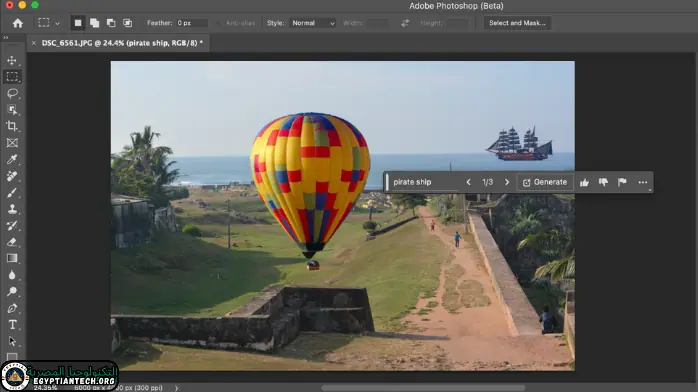698x392 pixels.
Task: Go to the Home screen
Action: pyautogui.click(x=18, y=23)
